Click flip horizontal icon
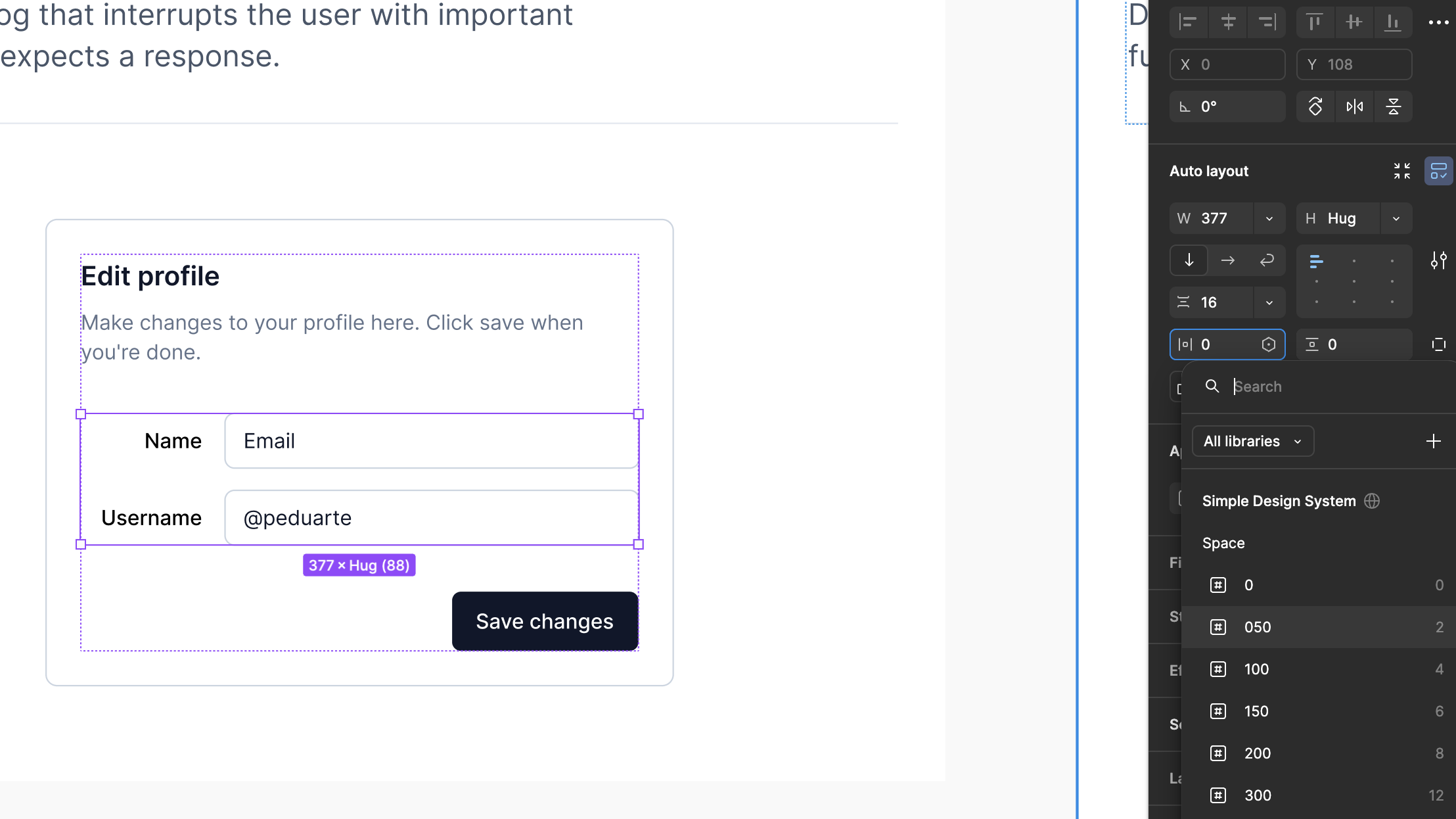 pyautogui.click(x=1354, y=106)
